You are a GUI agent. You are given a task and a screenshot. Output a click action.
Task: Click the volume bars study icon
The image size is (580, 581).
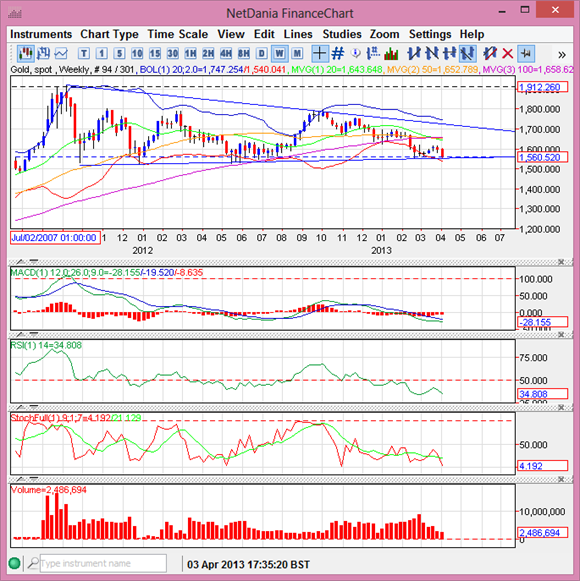click(x=391, y=54)
